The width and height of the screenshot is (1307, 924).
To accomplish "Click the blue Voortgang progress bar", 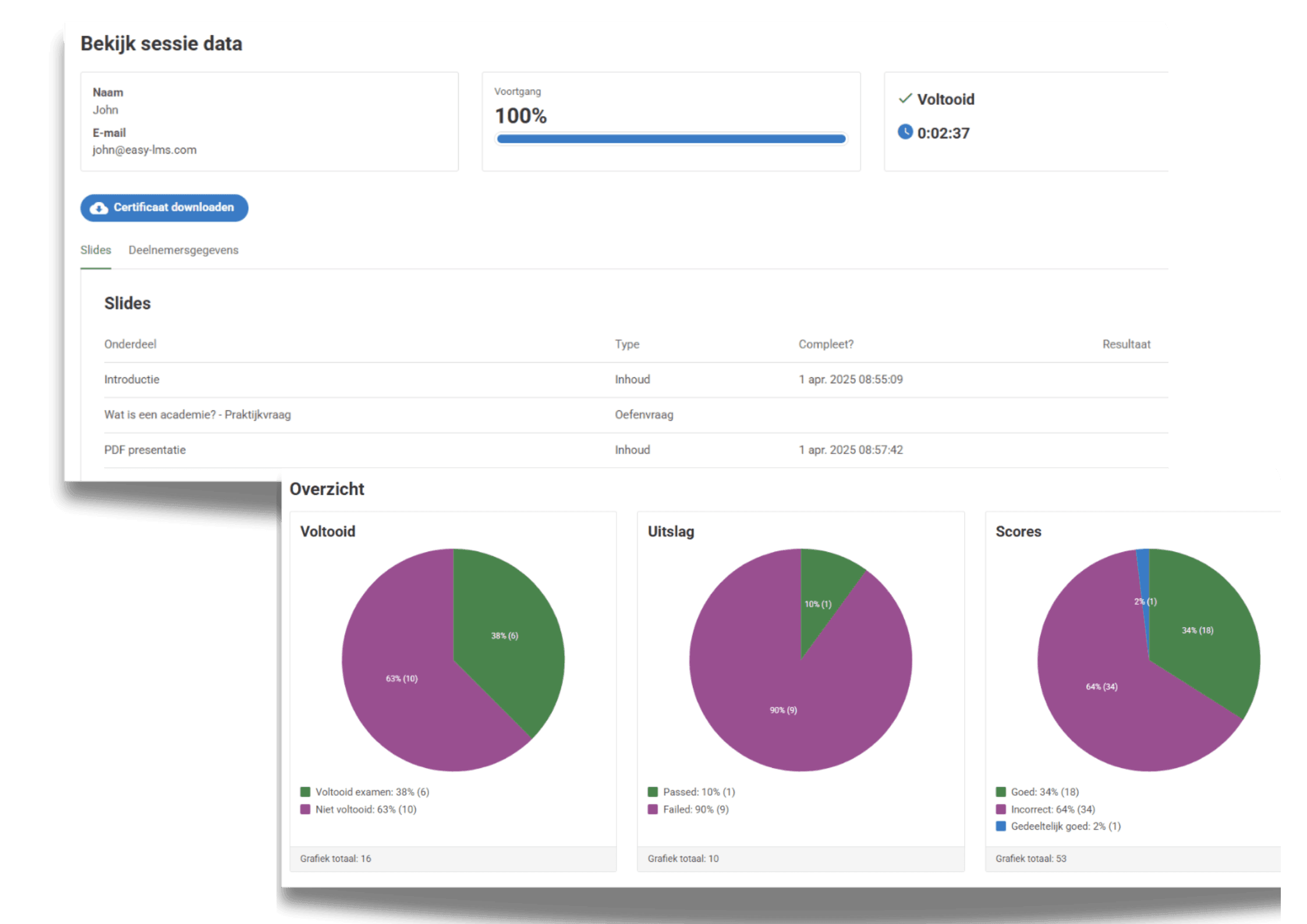I will [671, 139].
